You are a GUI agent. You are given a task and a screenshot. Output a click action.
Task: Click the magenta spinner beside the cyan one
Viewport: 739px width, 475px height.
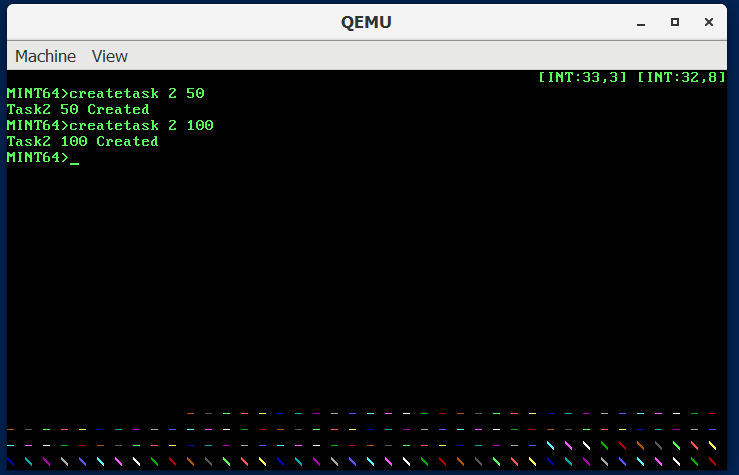click(x=569, y=445)
